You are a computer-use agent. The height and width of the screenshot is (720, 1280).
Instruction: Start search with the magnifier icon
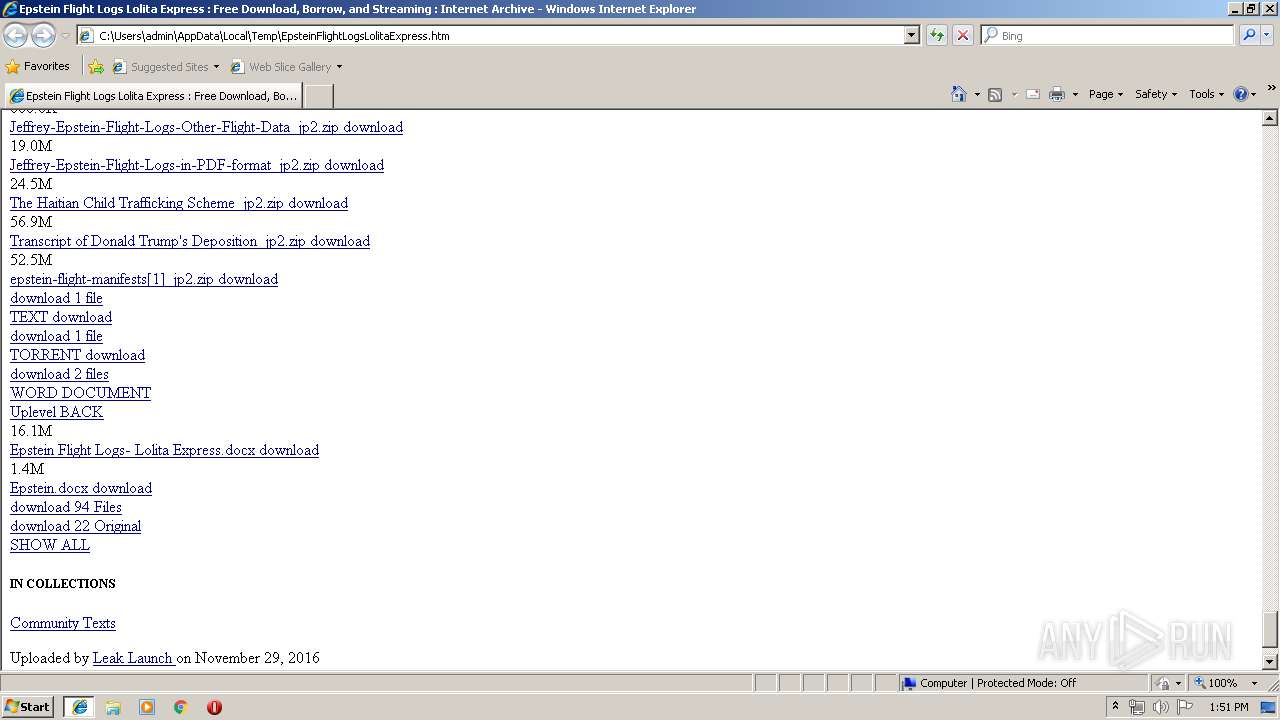[1249, 35]
